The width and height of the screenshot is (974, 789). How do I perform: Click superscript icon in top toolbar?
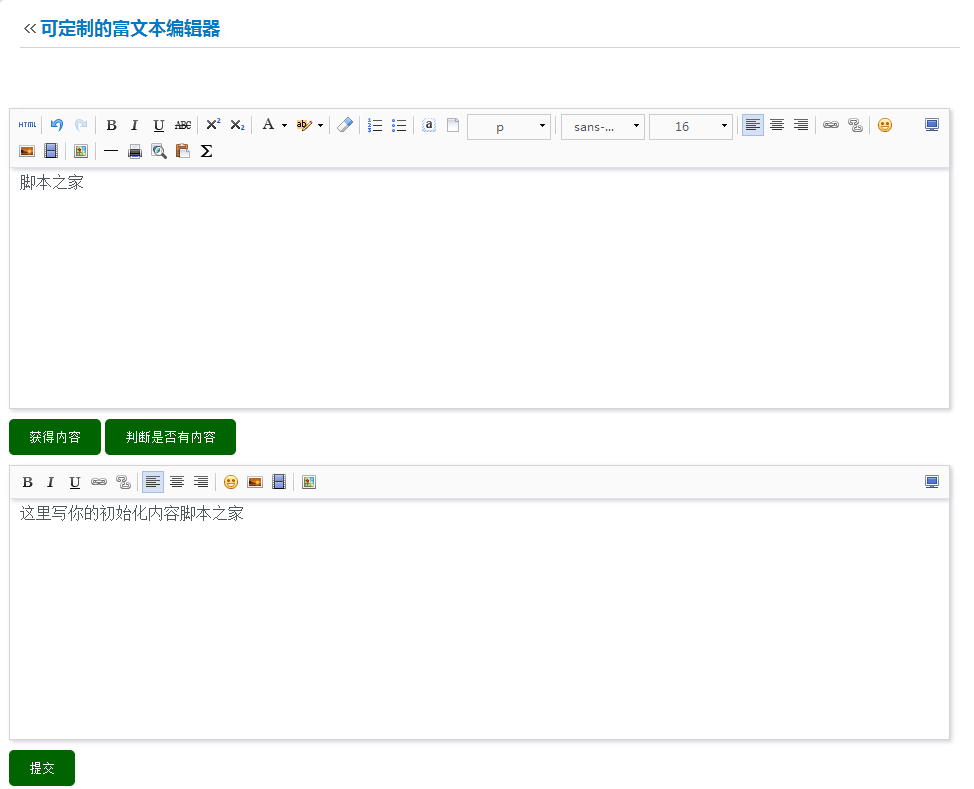coord(213,125)
